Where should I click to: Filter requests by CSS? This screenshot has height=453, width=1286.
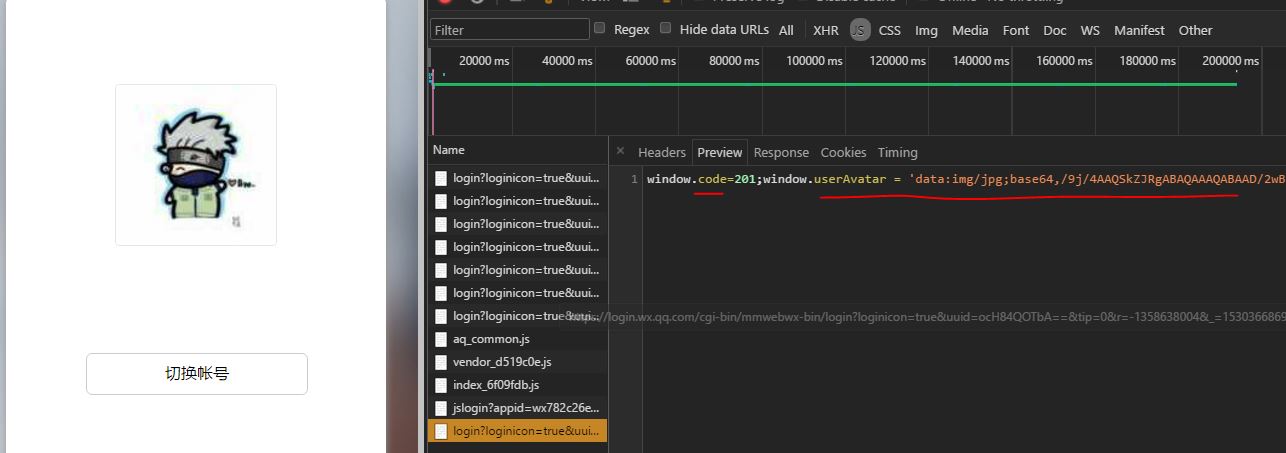click(x=890, y=30)
